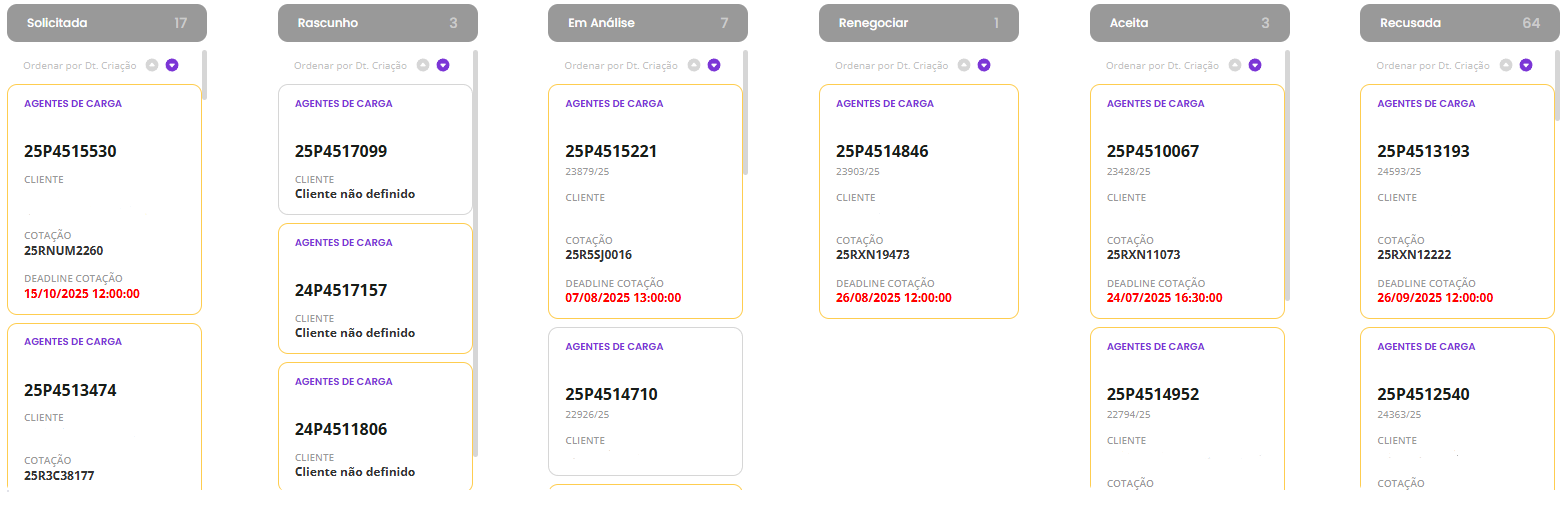The height and width of the screenshot is (518, 1568).
Task: Click ascending sort arrow in Rascunho column
Action: pos(423,65)
